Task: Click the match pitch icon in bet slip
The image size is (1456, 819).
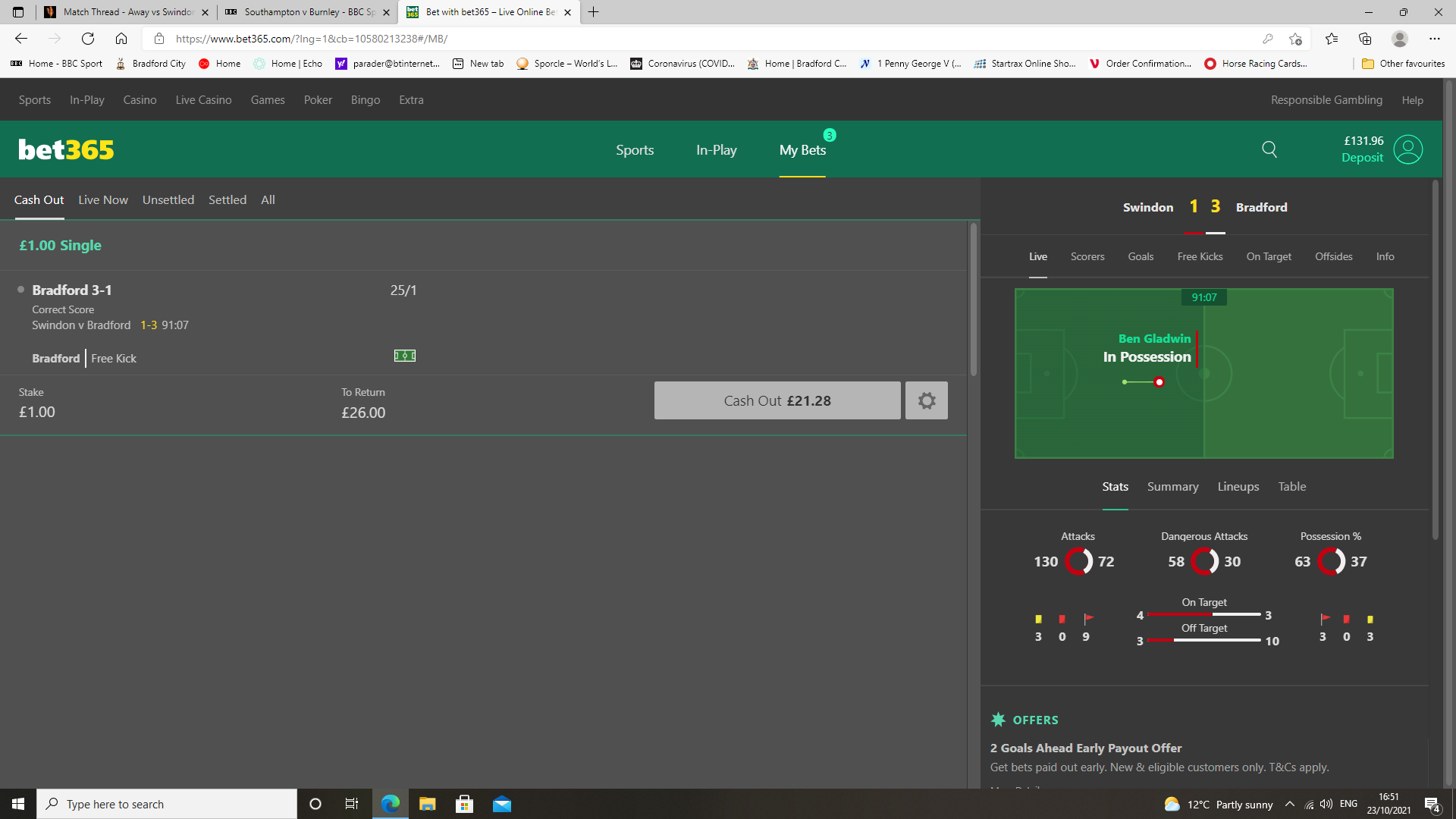Action: pyautogui.click(x=405, y=356)
